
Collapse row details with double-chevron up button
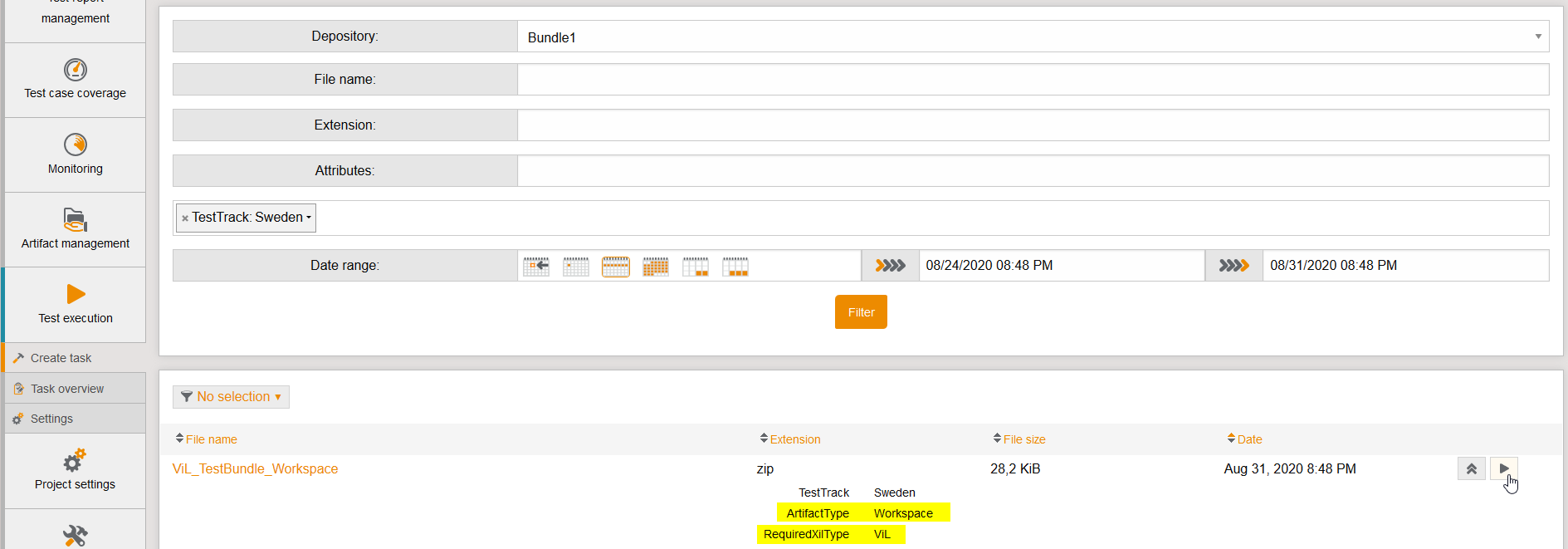(1471, 468)
